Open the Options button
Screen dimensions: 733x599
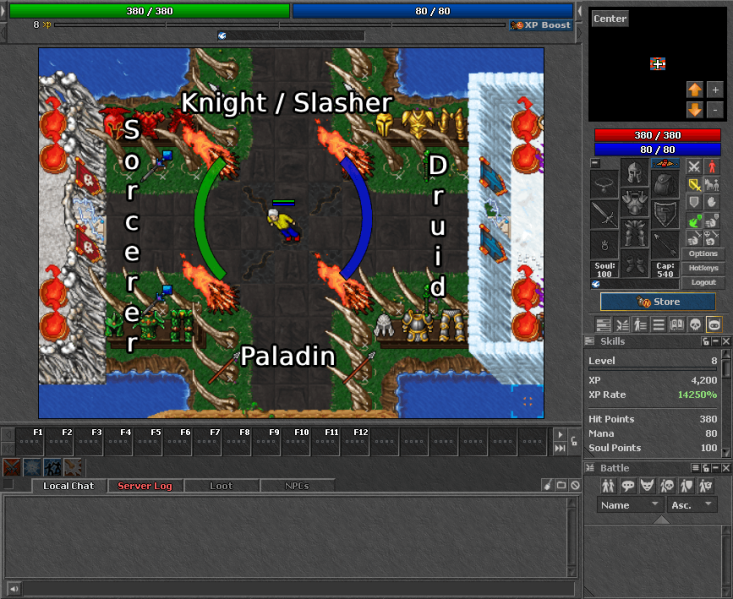coord(703,253)
